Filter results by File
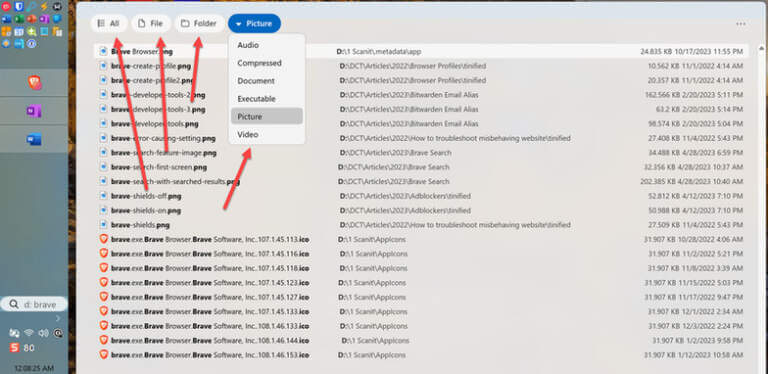 (150, 23)
